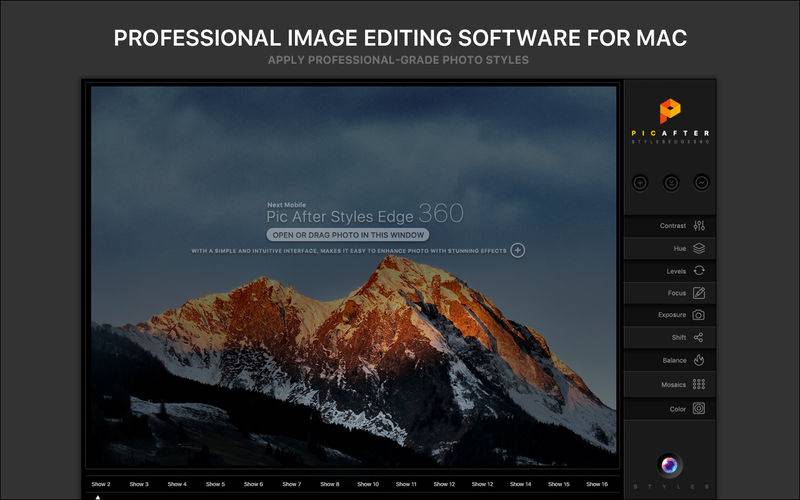800x500 pixels.
Task: Click the white triangle marker below Show 2
Action: click(x=98, y=497)
